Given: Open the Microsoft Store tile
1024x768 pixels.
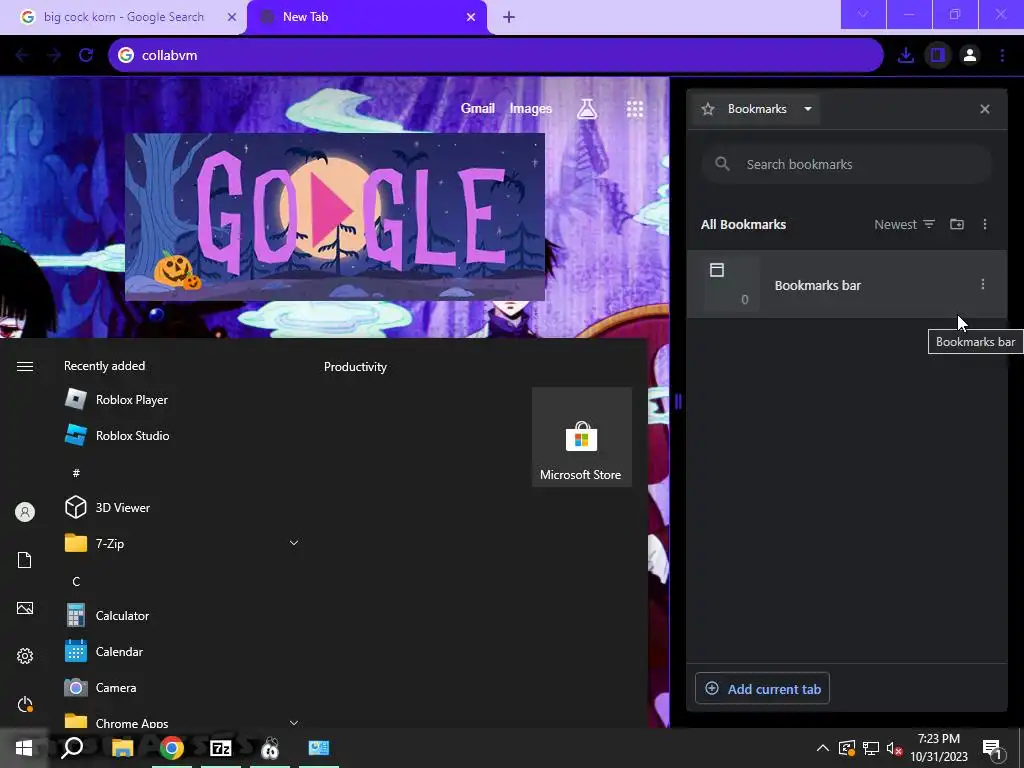Looking at the screenshot, I should coord(581,437).
